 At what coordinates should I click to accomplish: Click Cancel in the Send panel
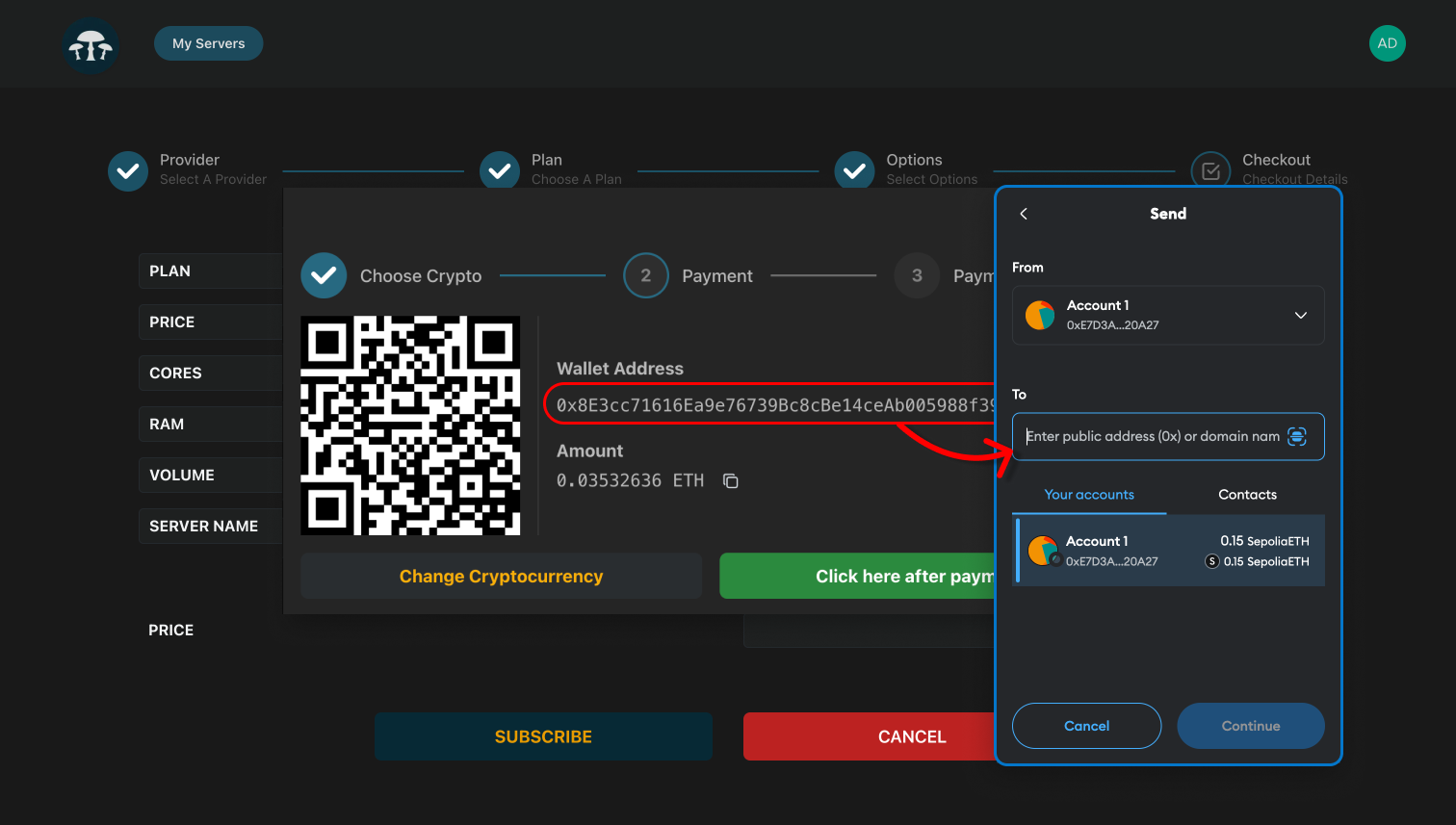1086,726
